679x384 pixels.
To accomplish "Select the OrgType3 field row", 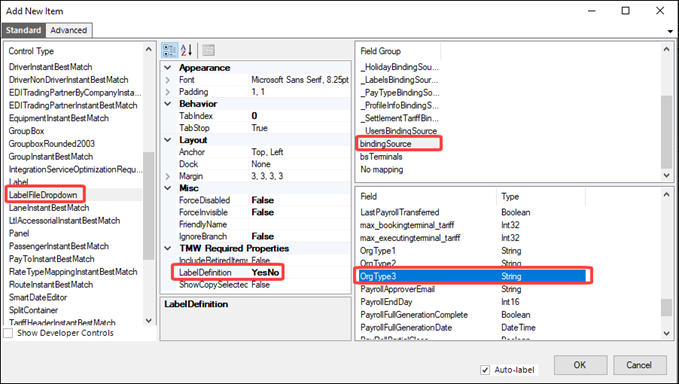I will pos(472,276).
